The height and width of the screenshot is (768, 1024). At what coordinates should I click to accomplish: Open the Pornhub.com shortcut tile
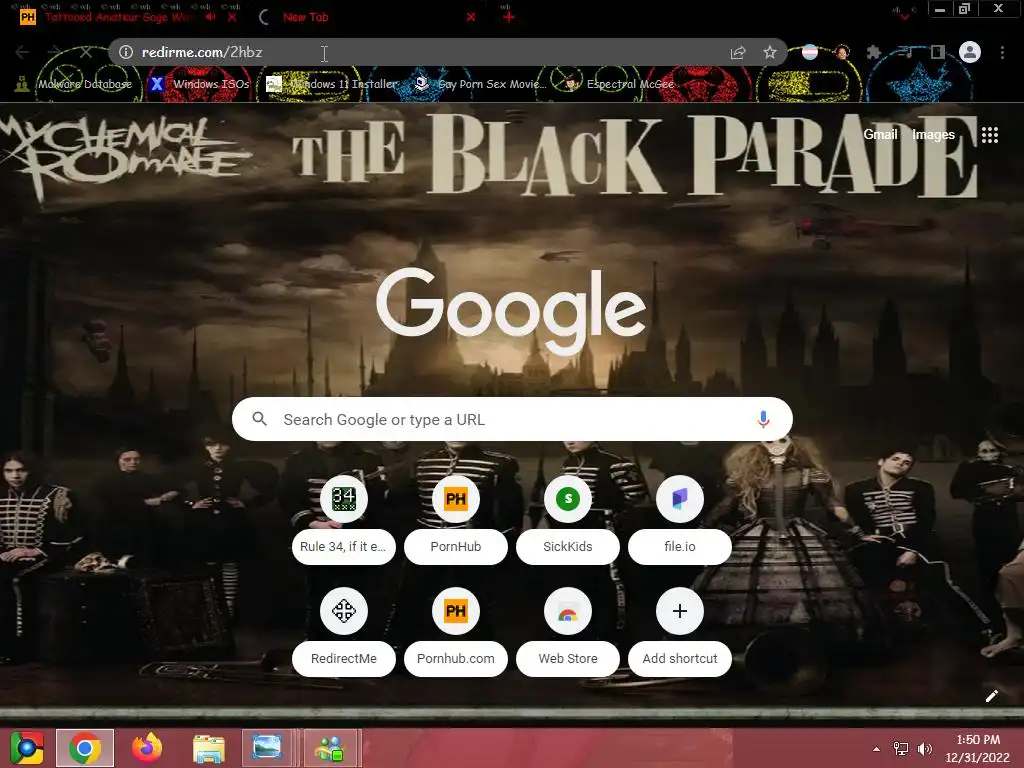coord(456,633)
